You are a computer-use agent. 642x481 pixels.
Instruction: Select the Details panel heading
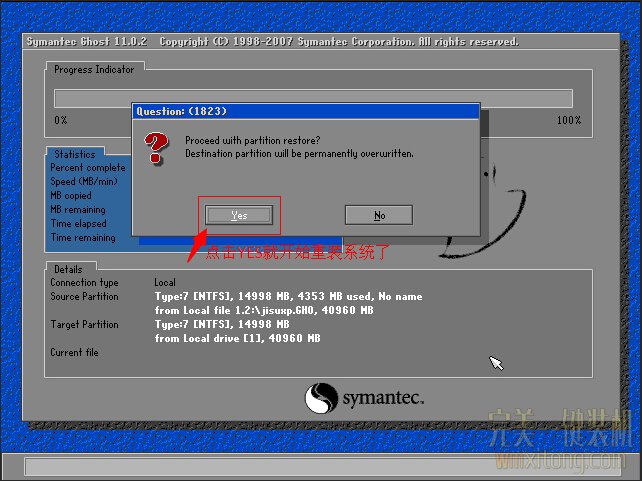tap(68, 270)
